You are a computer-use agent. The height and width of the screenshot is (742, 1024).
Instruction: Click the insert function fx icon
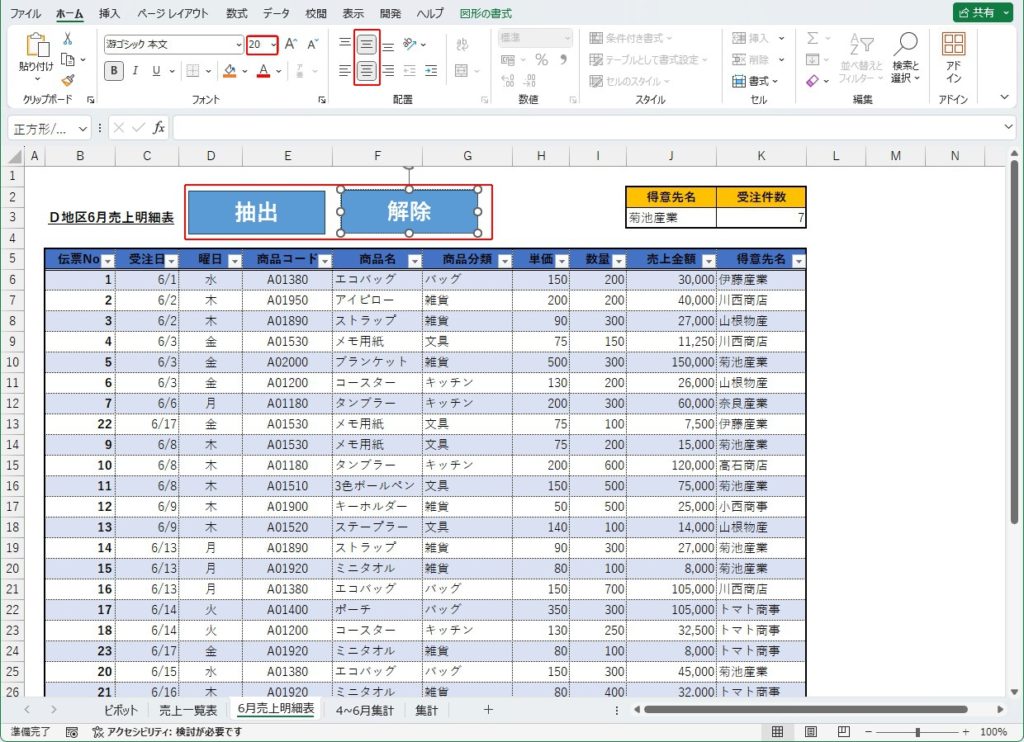[x=159, y=128]
